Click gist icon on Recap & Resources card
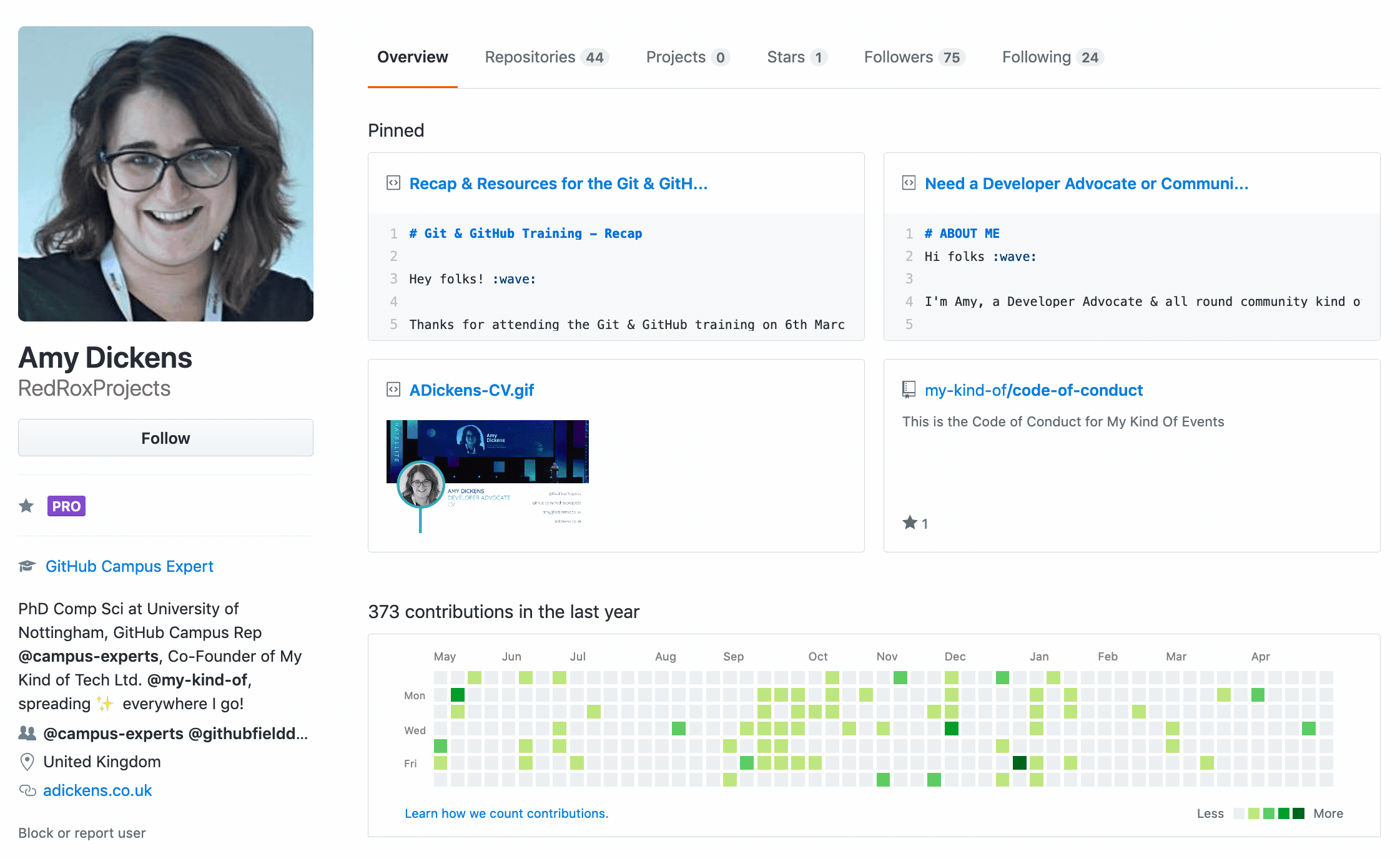This screenshot has height=859, width=1400. 393,183
